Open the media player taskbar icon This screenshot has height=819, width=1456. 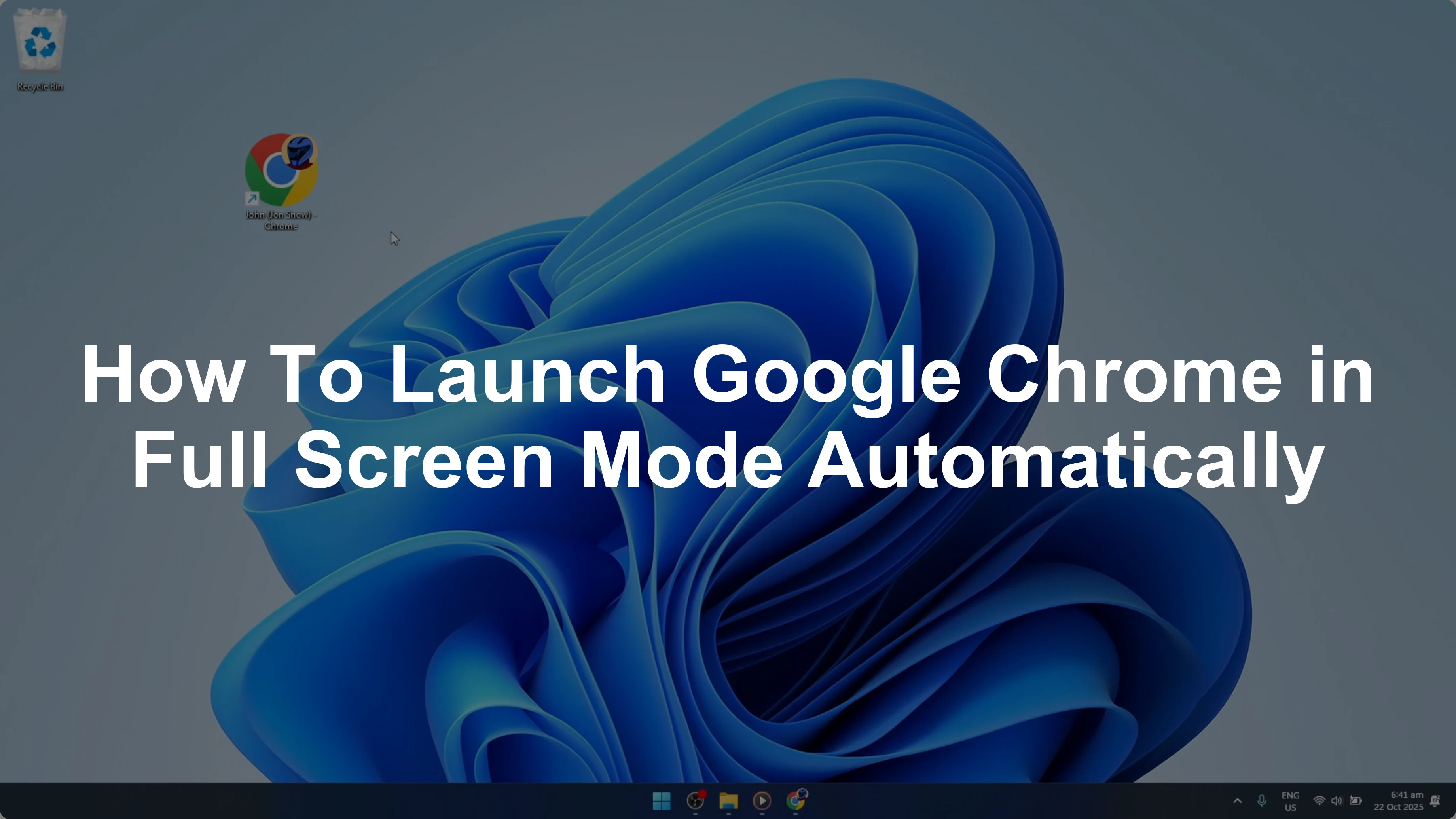[x=762, y=800]
